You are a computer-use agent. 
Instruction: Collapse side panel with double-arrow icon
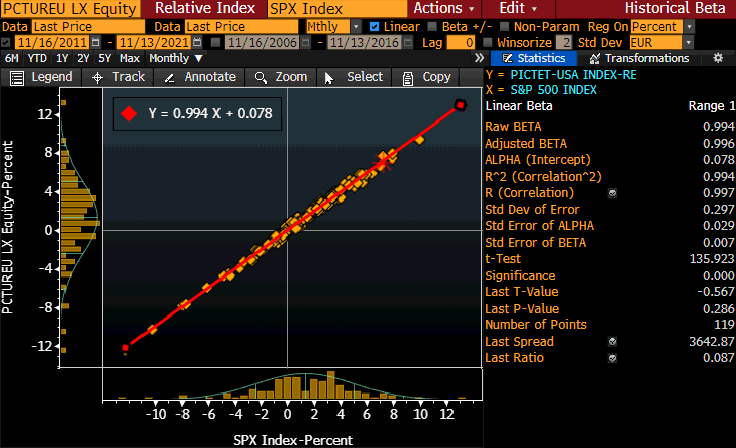coord(478,59)
